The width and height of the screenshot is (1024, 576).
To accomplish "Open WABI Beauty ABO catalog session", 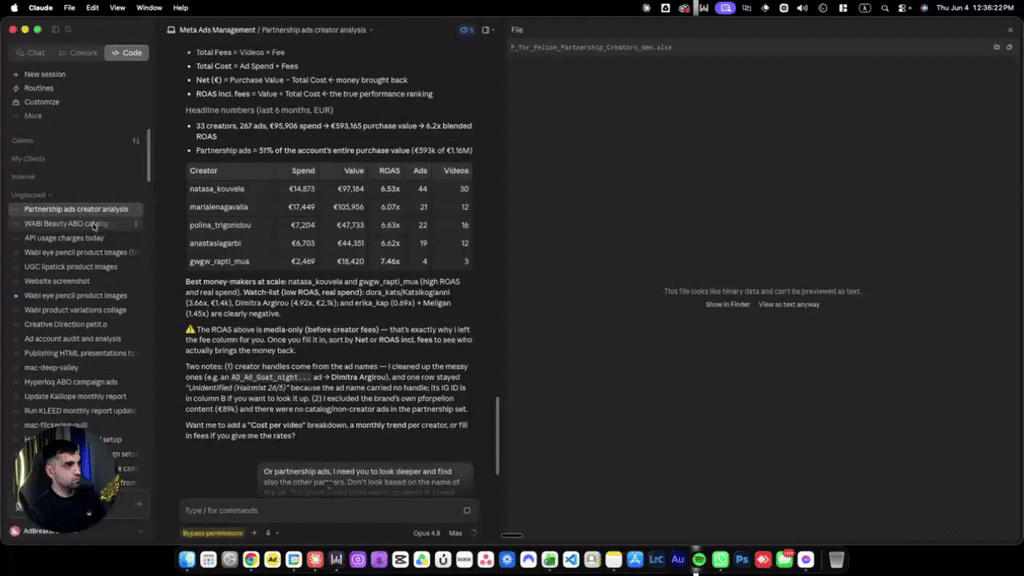I will (x=66, y=224).
